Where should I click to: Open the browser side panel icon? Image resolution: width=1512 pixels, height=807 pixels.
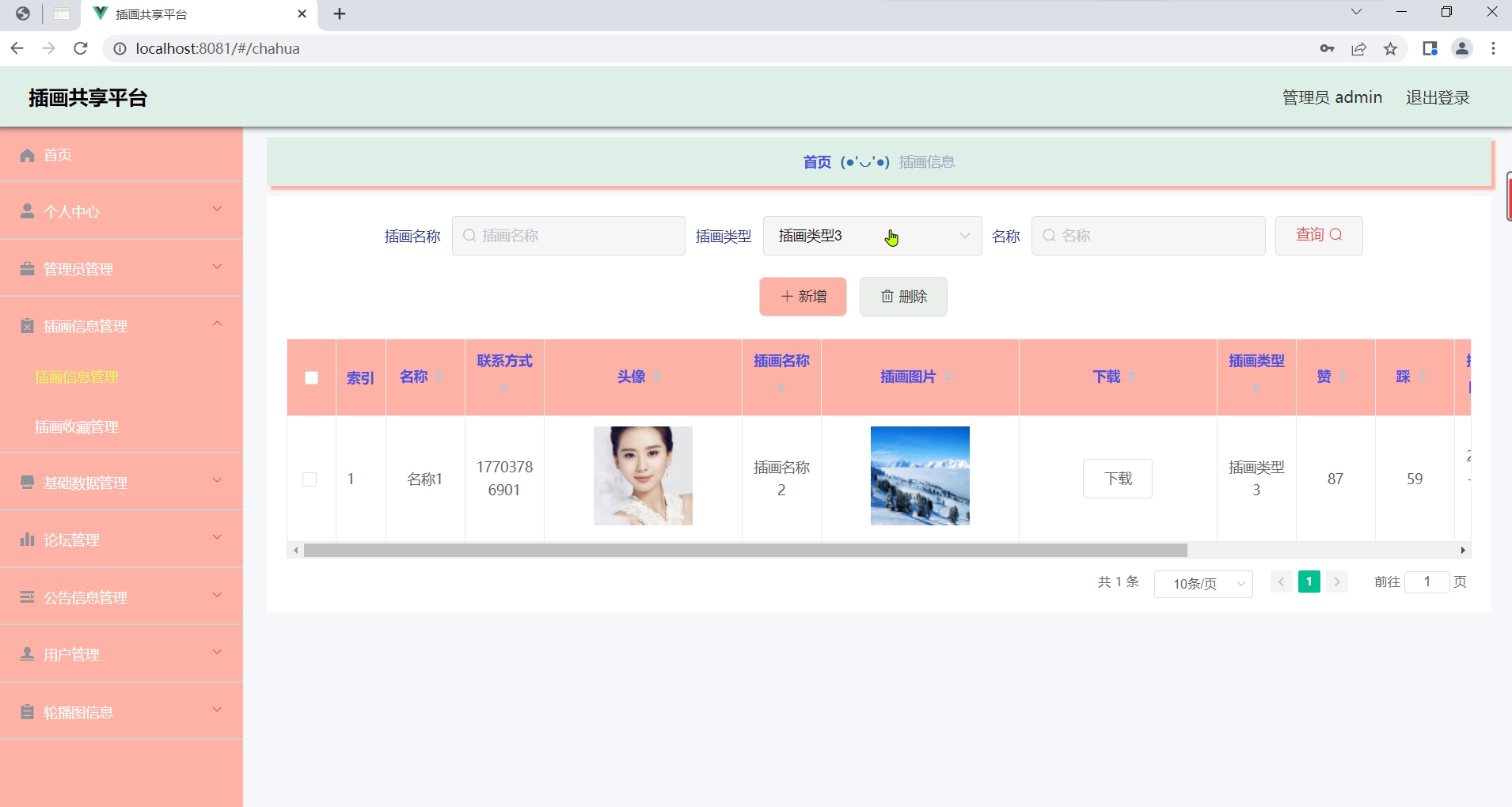[x=1430, y=49]
